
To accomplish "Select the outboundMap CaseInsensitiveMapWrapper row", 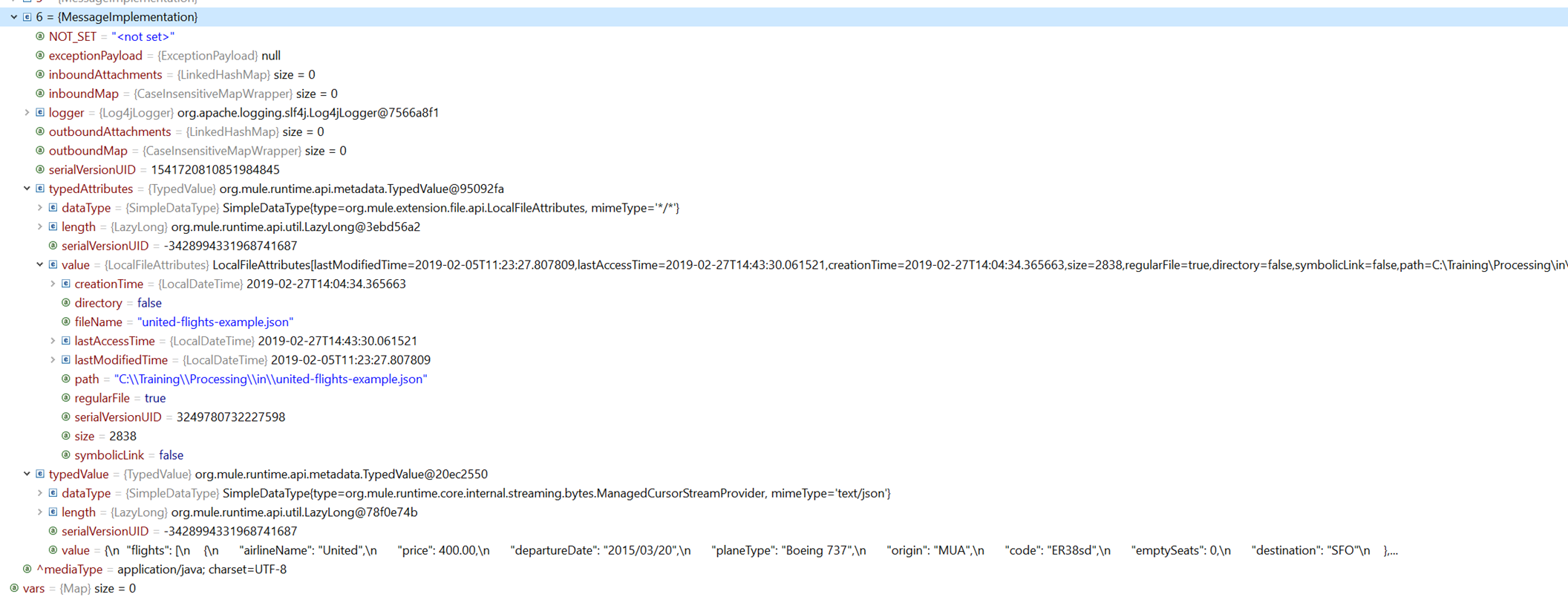I will (88, 151).
